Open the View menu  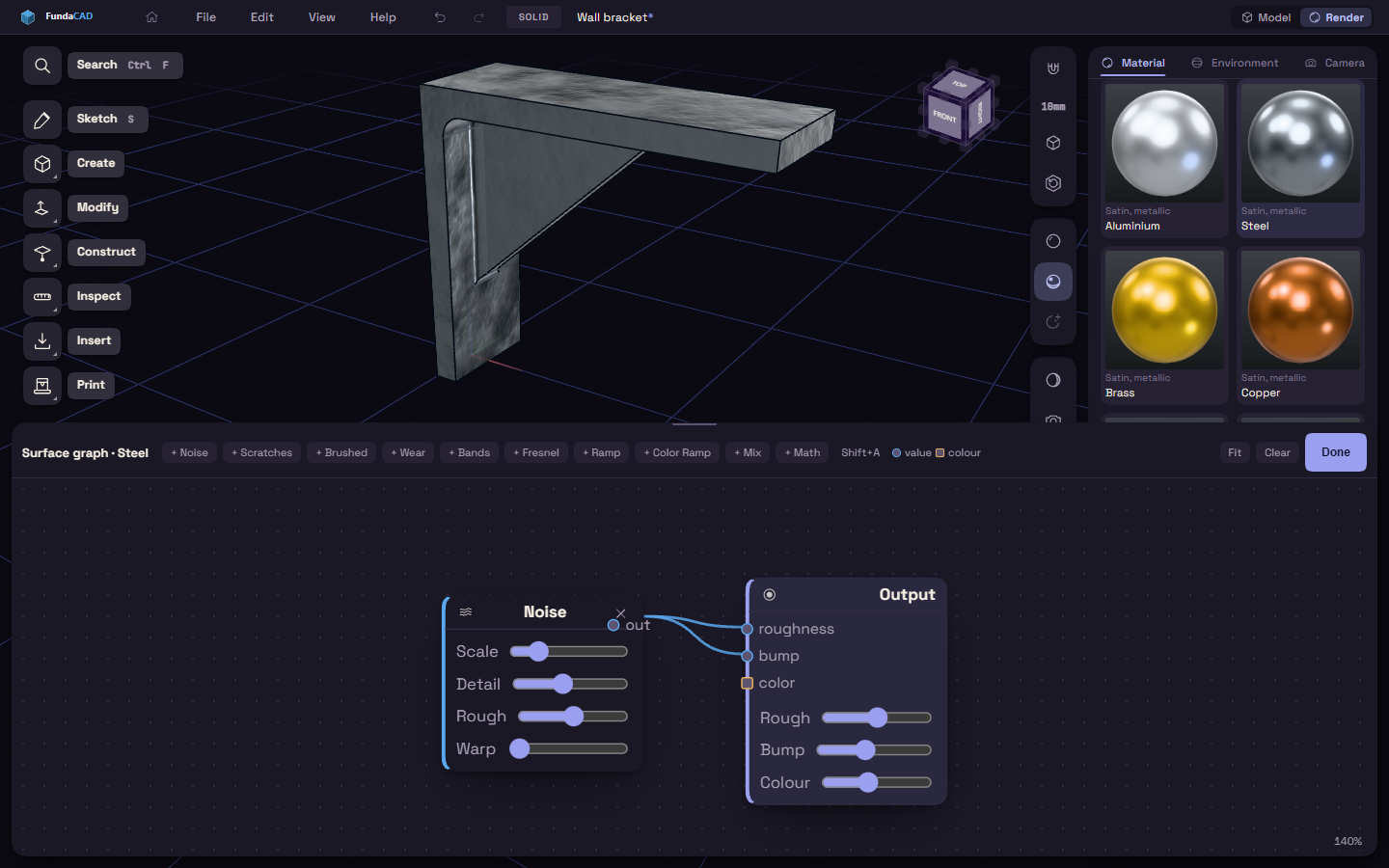coord(322,17)
